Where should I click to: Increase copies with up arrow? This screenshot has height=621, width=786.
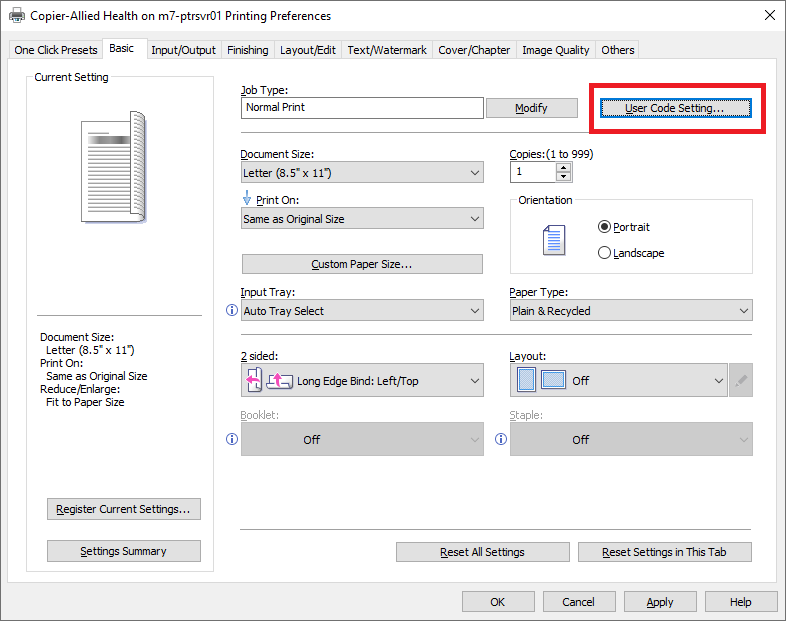click(564, 167)
